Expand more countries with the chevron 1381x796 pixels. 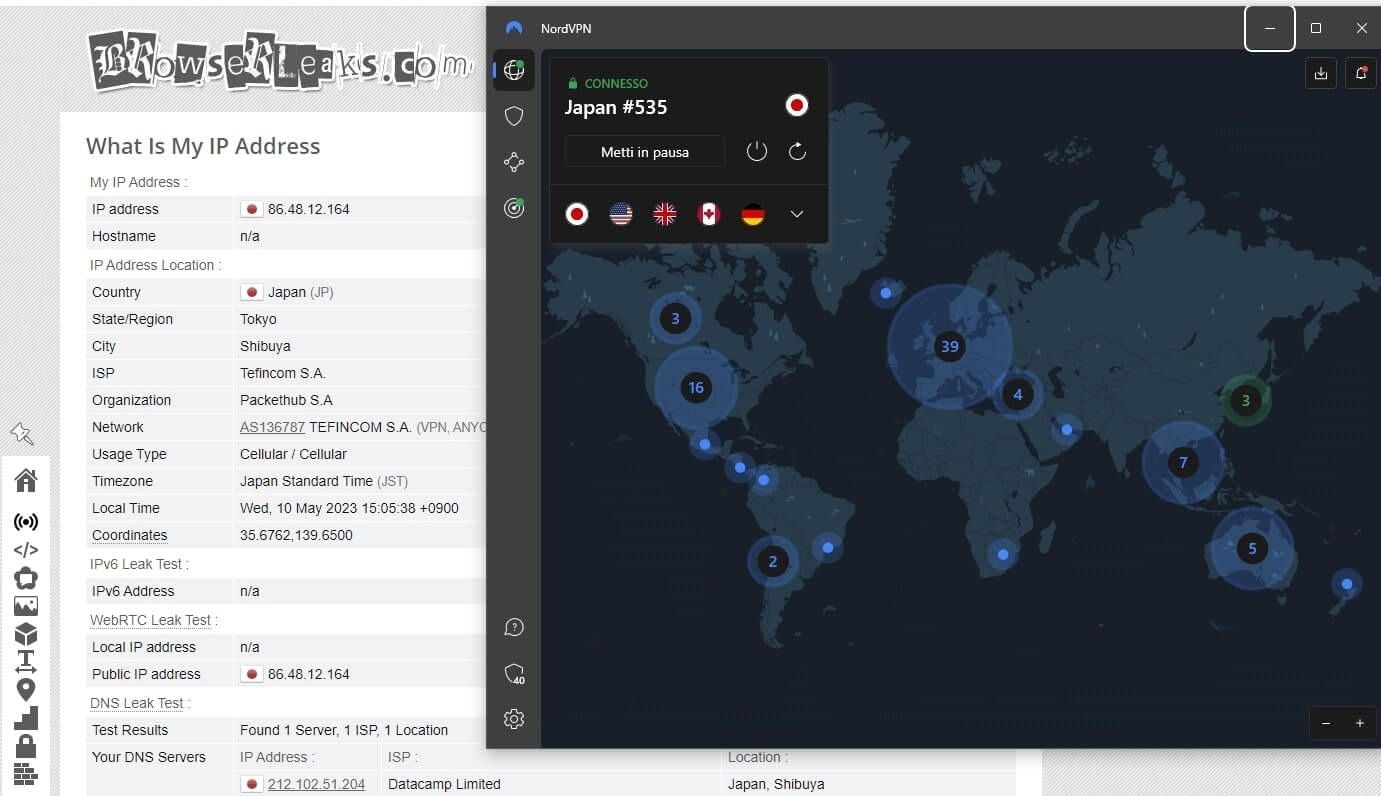797,213
